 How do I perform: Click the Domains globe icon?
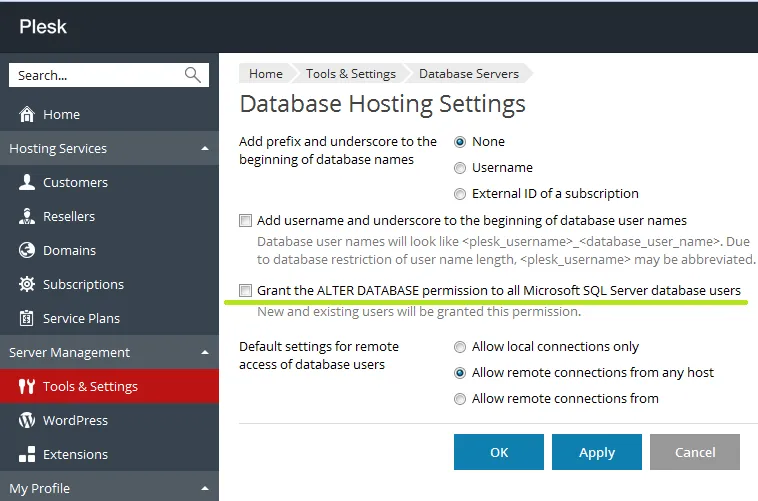[x=27, y=251]
